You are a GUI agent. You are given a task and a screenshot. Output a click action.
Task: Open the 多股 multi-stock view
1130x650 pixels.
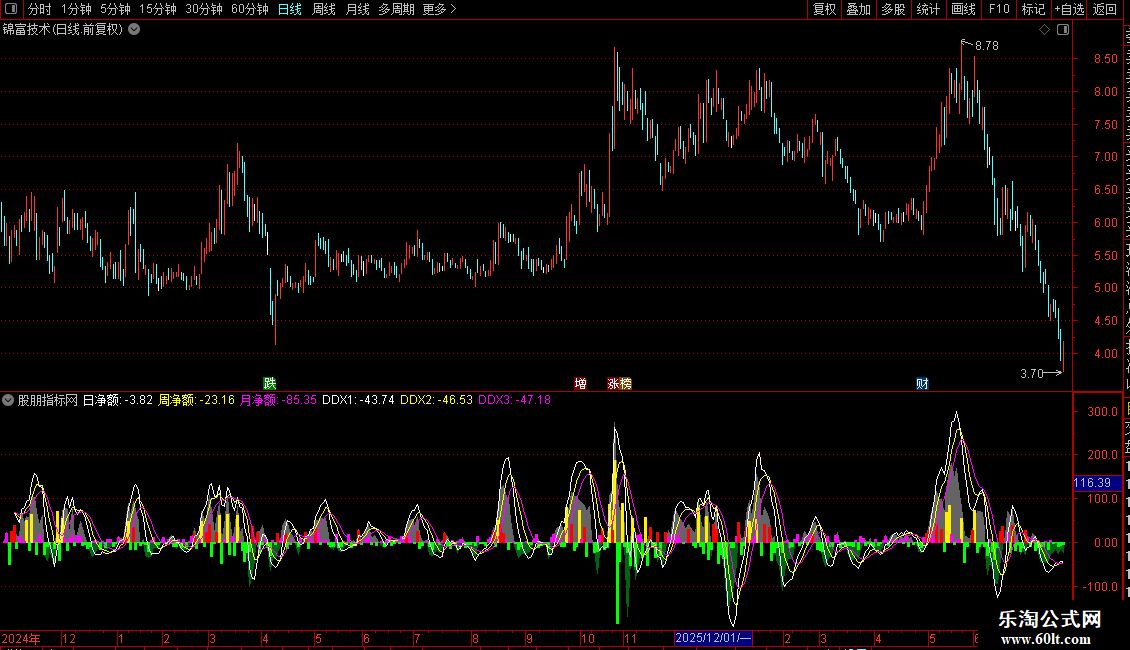[x=893, y=9]
